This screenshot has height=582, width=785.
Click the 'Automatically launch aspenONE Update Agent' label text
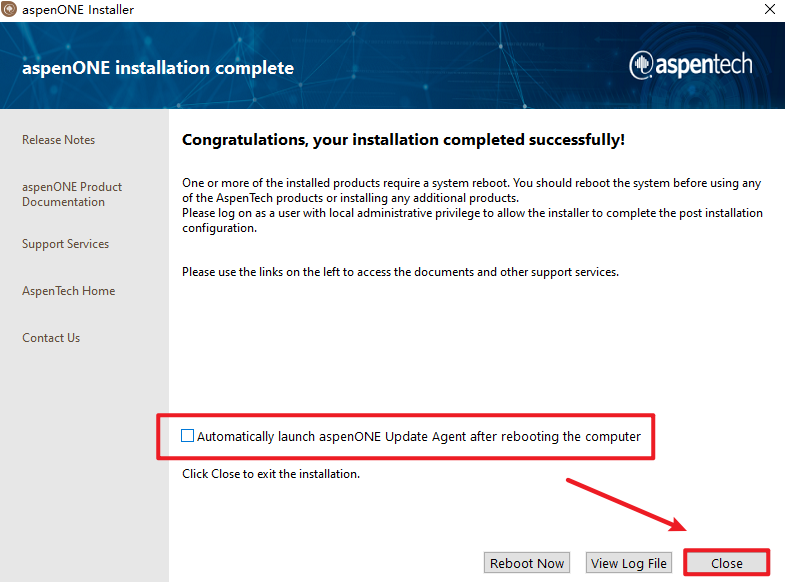click(x=418, y=436)
